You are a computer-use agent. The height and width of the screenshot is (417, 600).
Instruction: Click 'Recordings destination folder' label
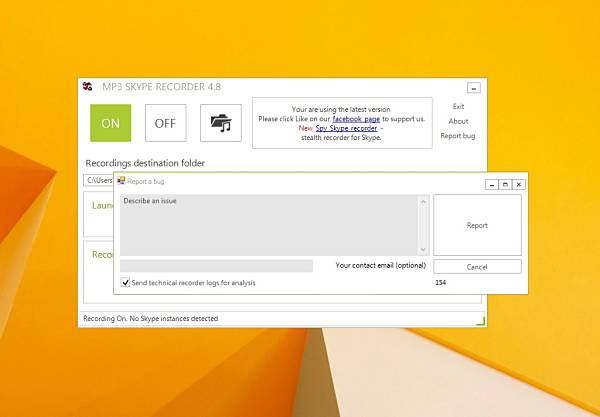[x=145, y=163]
